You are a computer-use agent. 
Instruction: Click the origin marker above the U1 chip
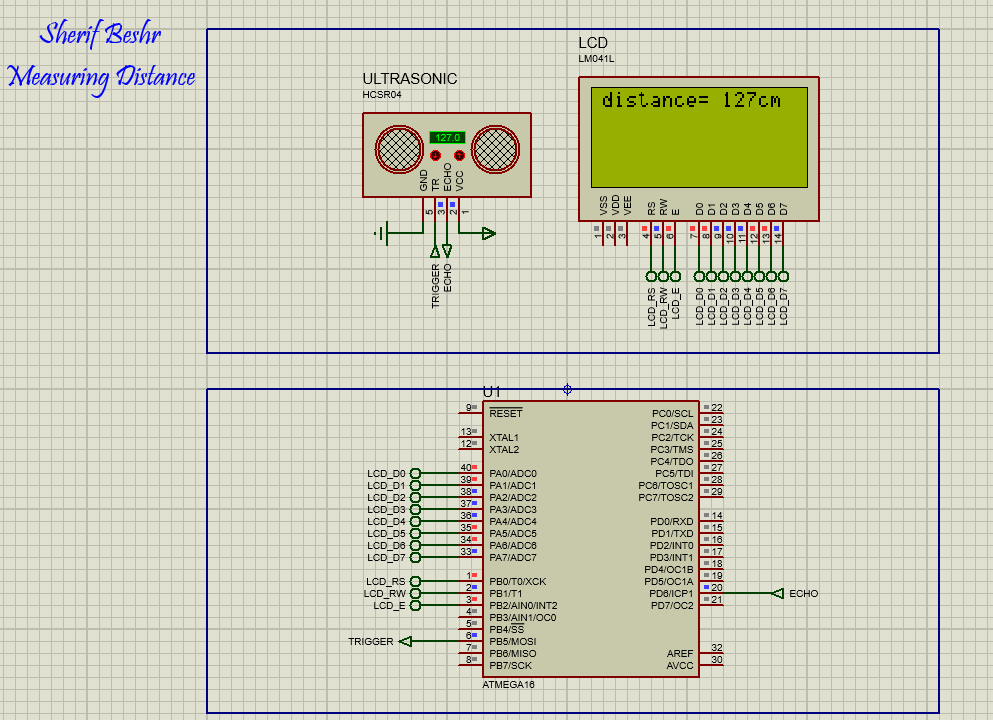pyautogui.click(x=567, y=389)
